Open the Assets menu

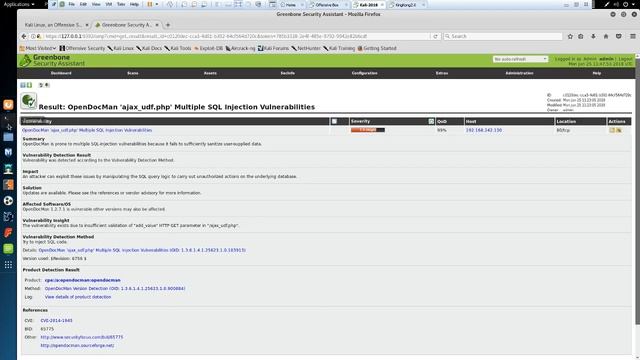(x=210, y=73)
